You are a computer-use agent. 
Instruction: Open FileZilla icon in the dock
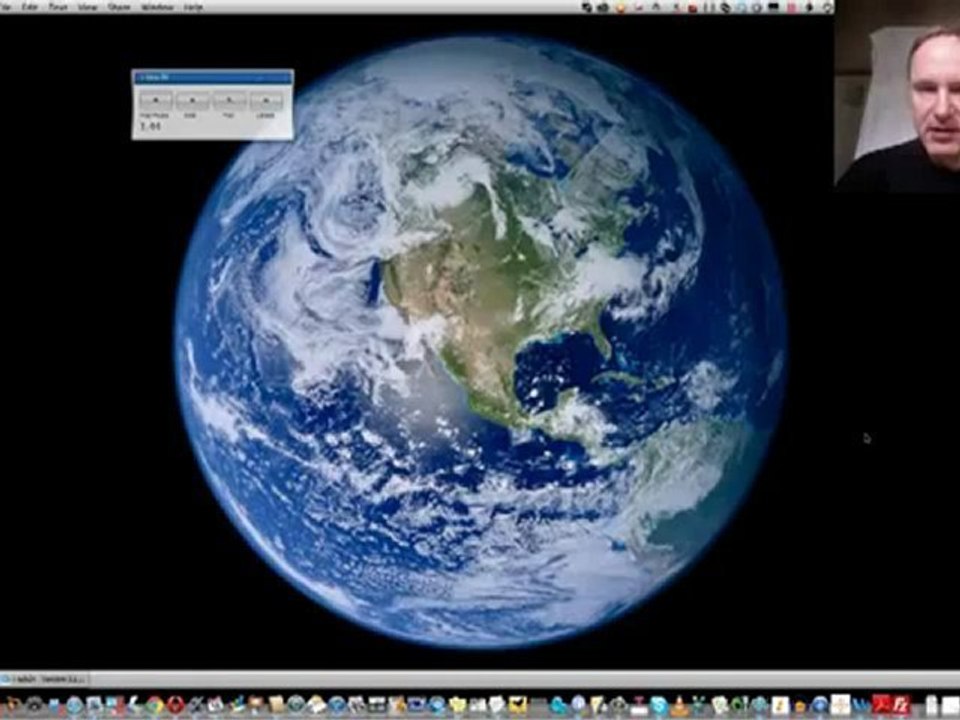pyautogui.click(x=901, y=705)
